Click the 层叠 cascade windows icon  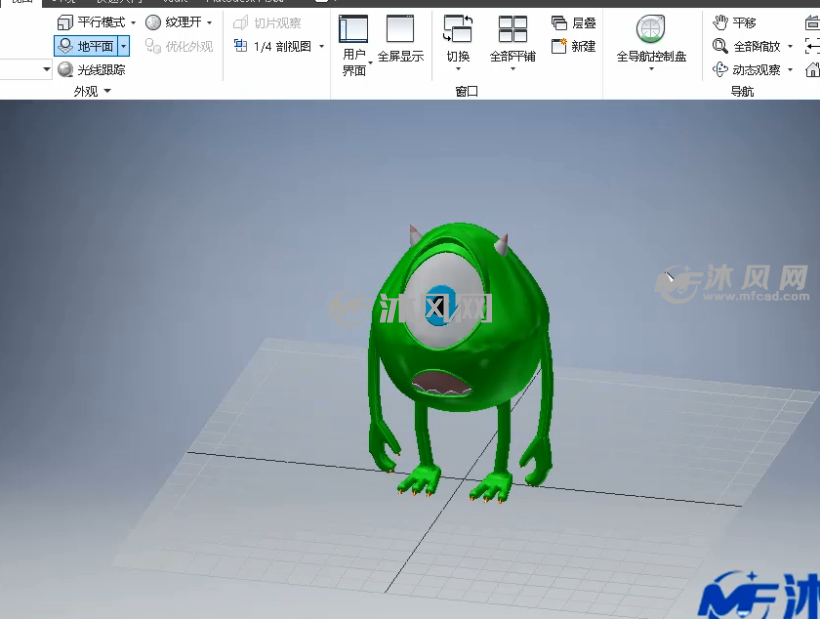tap(559, 22)
